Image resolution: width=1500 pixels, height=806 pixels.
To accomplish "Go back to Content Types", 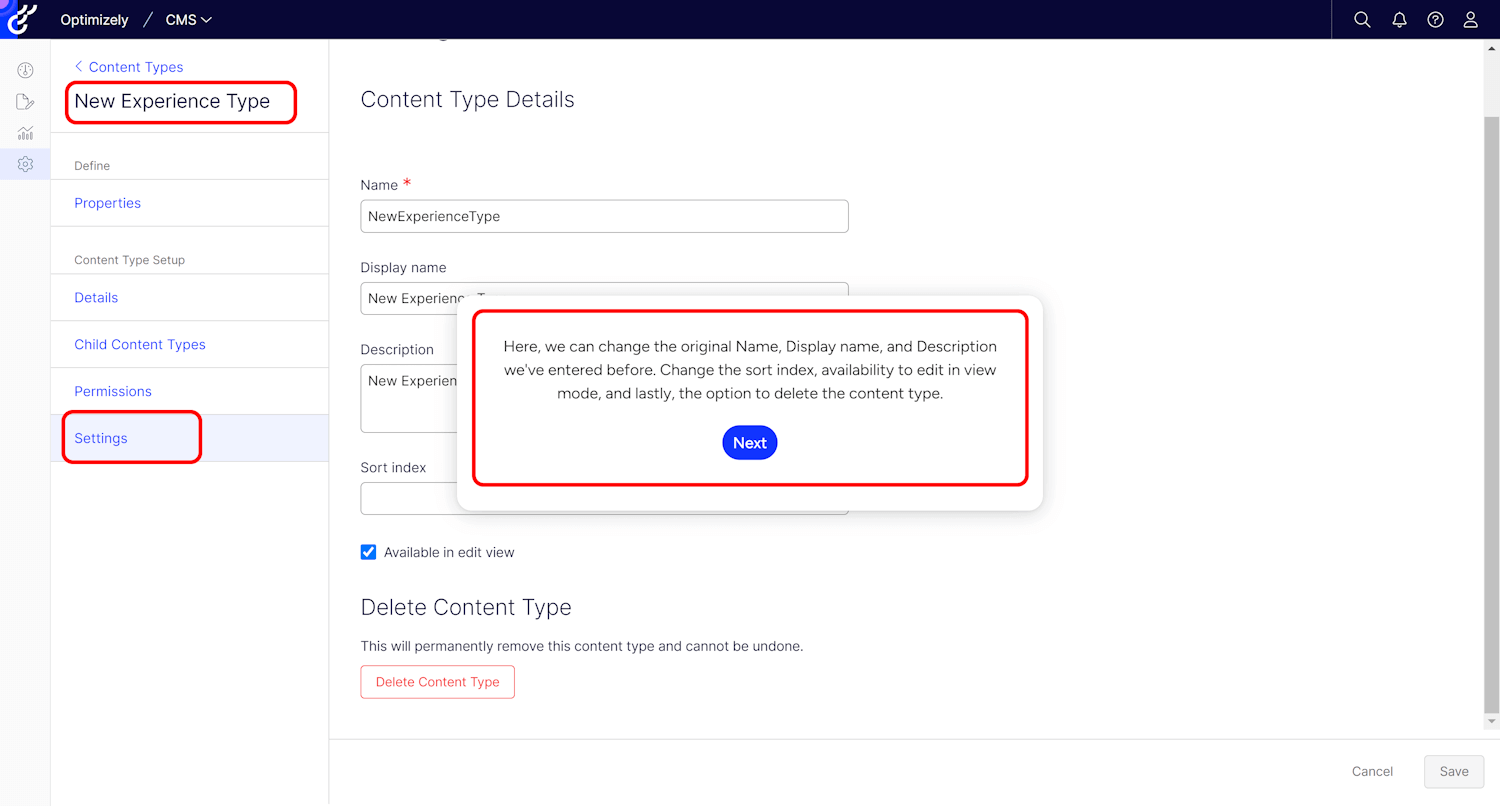I will (129, 67).
